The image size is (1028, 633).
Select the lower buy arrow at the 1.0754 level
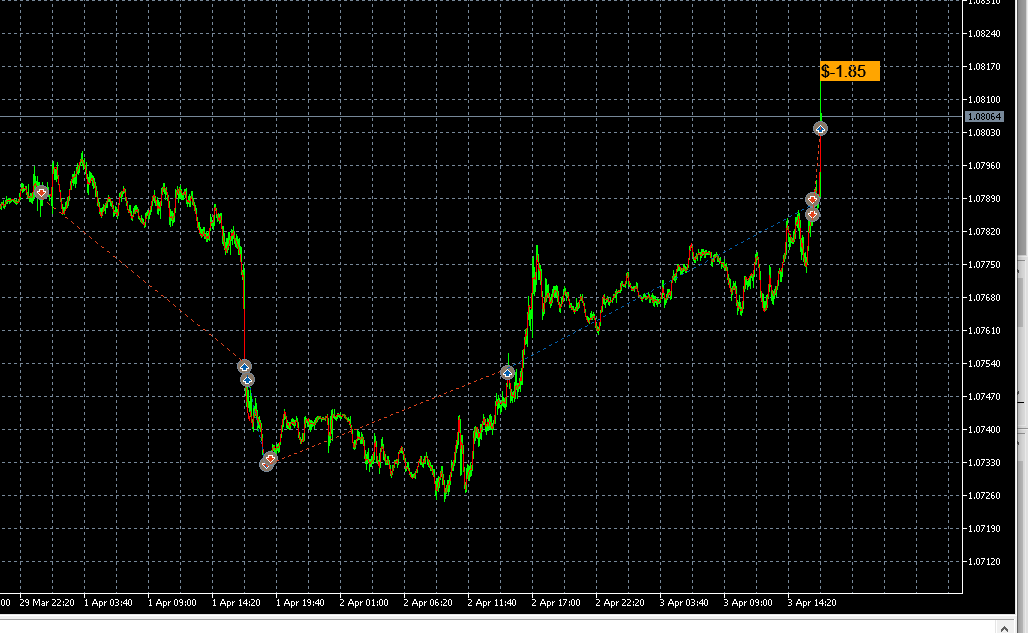tap(247, 379)
